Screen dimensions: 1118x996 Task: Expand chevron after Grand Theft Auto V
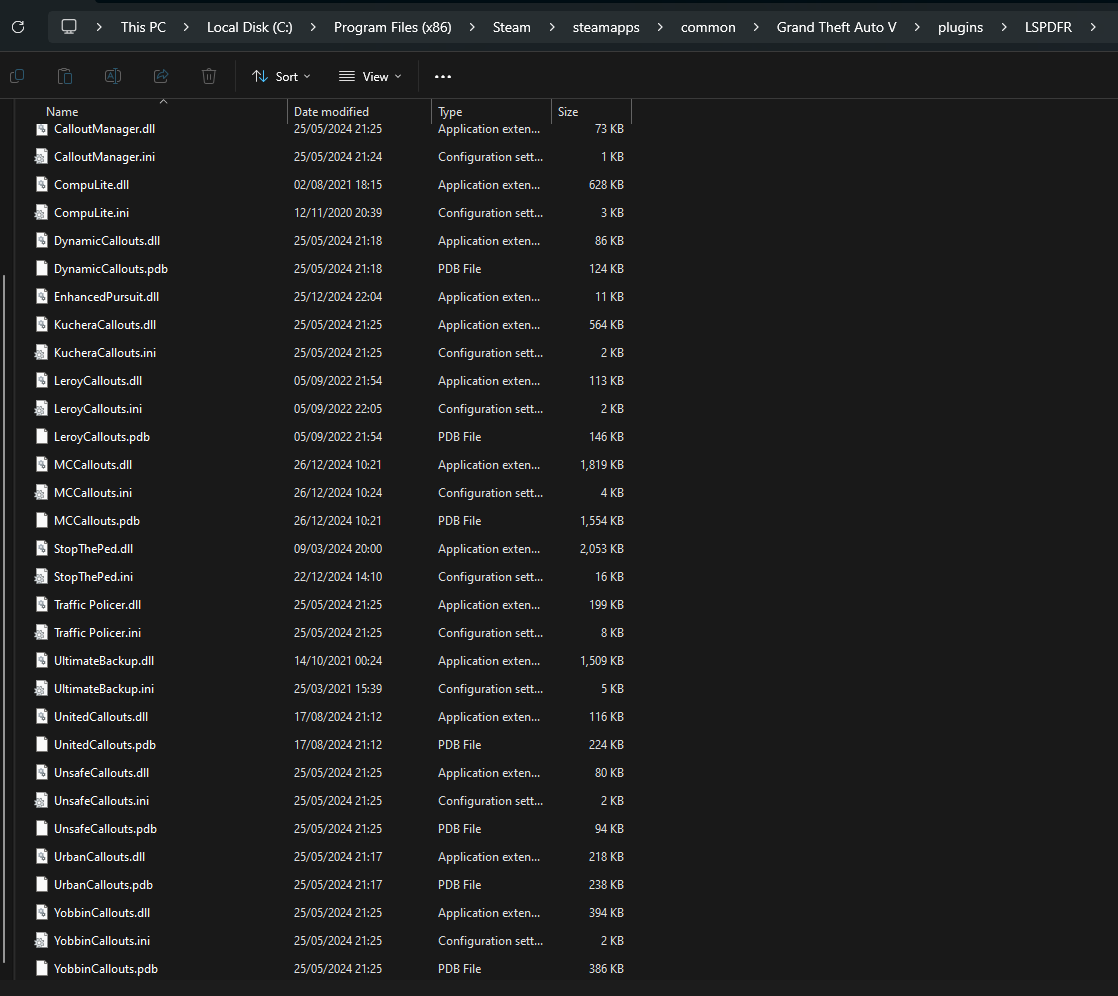pos(917,27)
